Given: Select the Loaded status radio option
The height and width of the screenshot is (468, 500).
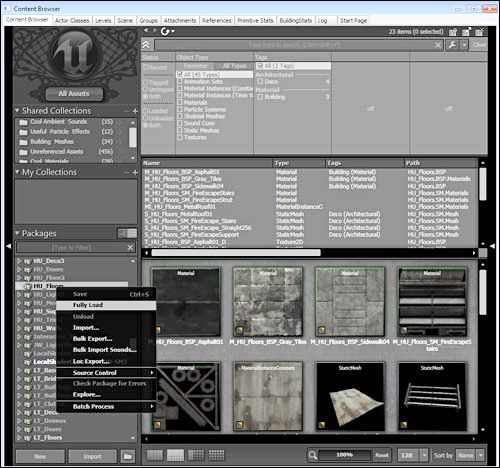Looking at the screenshot, I should [145, 111].
